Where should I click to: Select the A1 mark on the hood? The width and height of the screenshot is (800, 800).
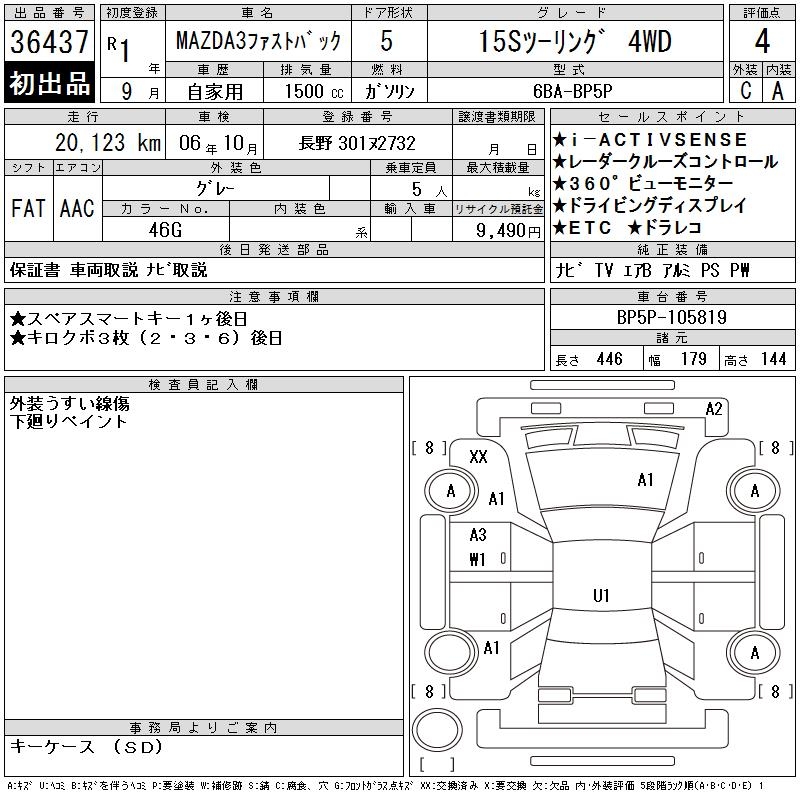(x=645, y=480)
